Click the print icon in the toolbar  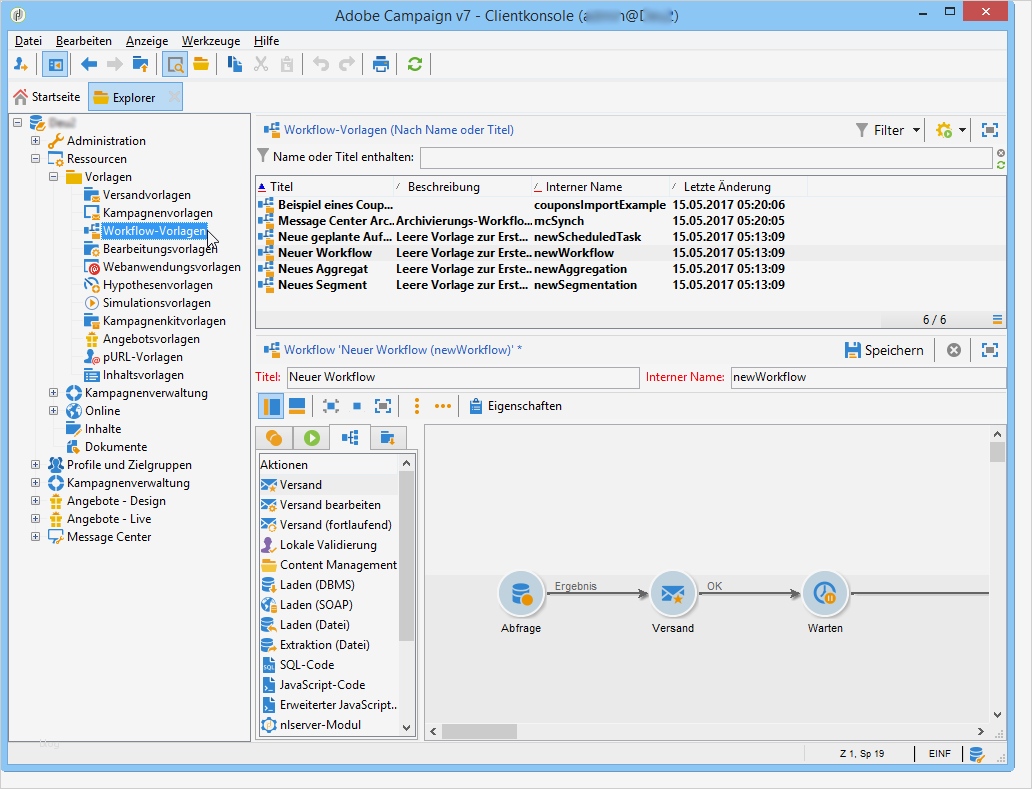point(381,64)
